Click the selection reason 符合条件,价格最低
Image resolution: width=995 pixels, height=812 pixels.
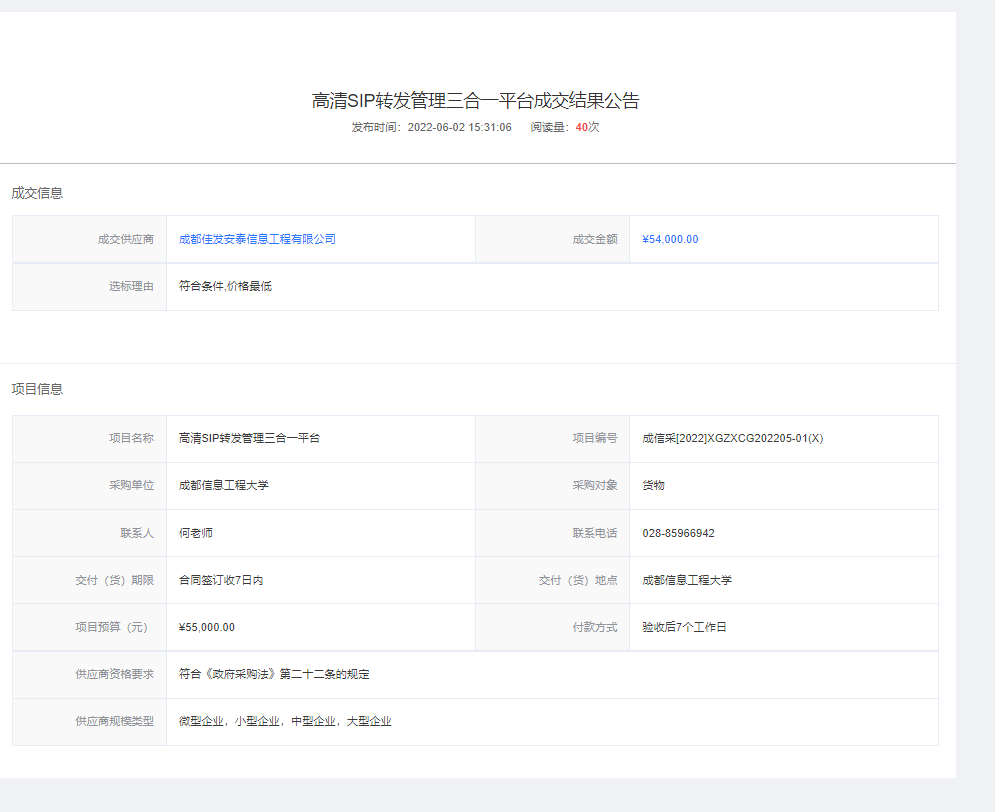(x=225, y=286)
